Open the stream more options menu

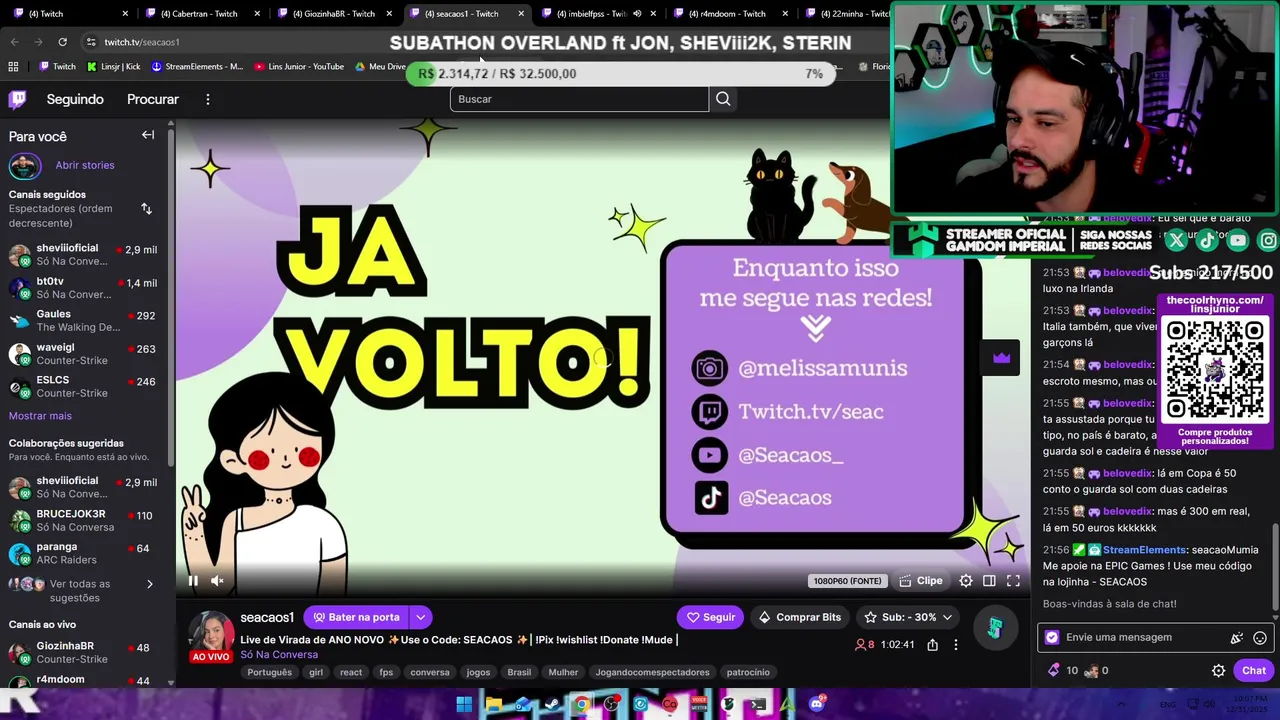coord(956,645)
